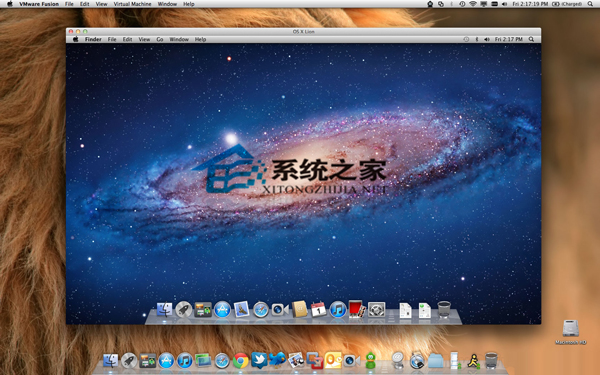Open guest Edit menu in Lion VM

127,39
